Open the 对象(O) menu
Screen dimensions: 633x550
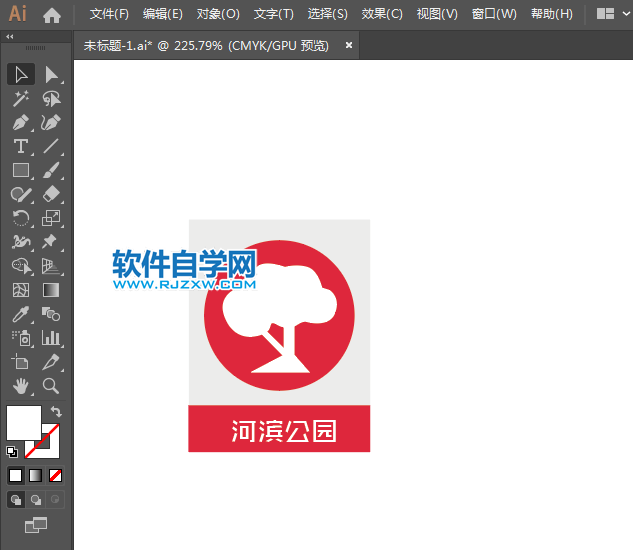point(218,14)
